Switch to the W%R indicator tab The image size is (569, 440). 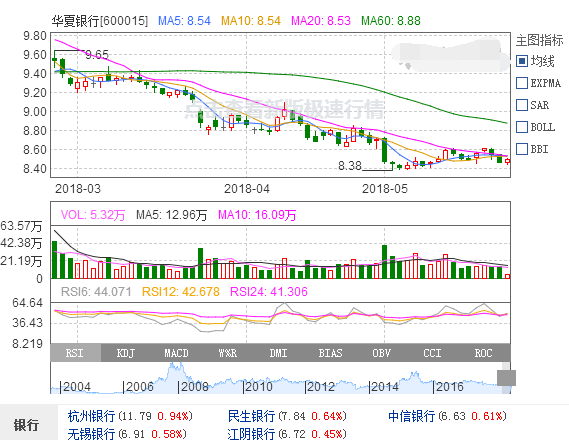(x=228, y=353)
